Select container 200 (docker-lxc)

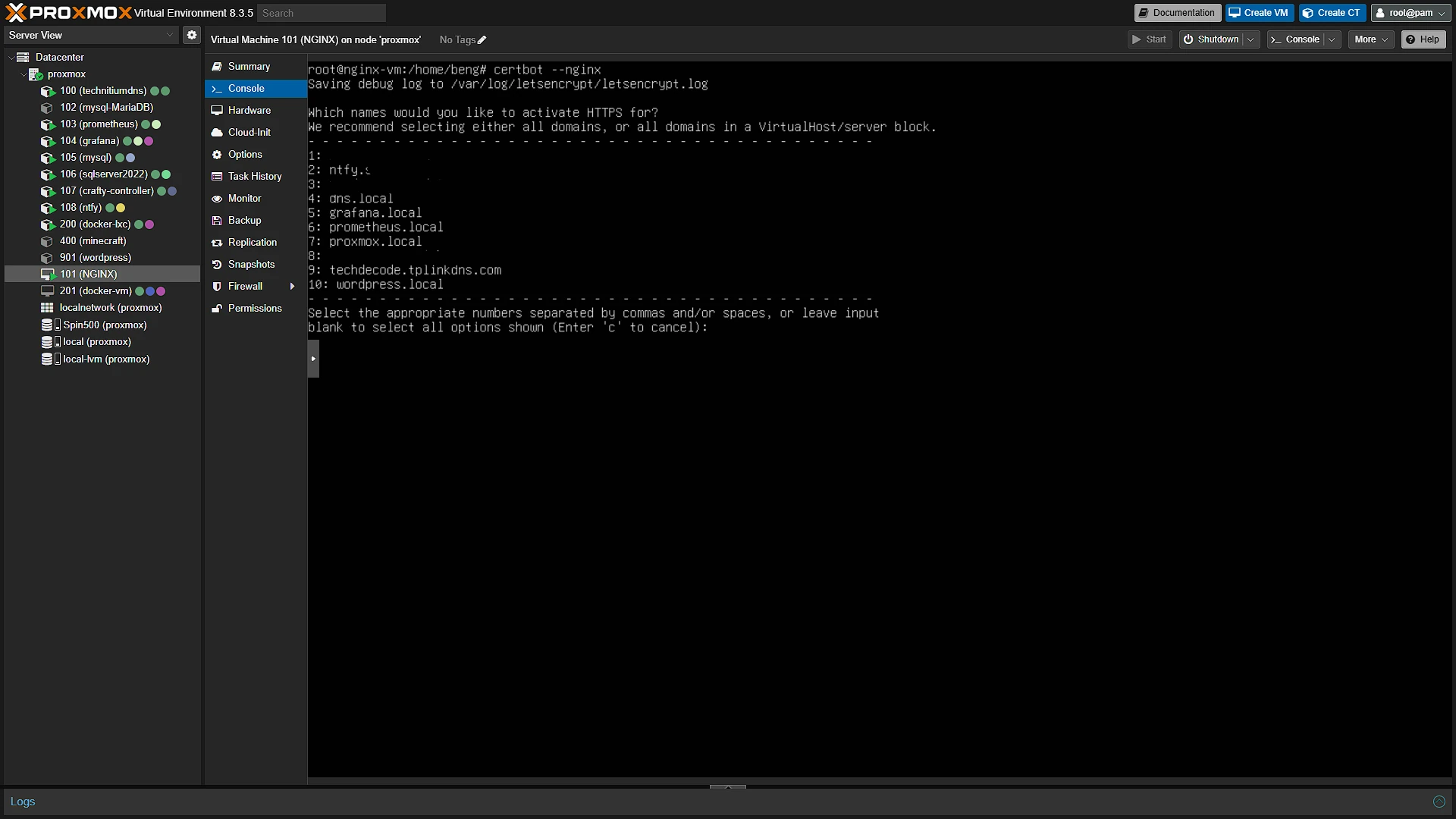96,224
